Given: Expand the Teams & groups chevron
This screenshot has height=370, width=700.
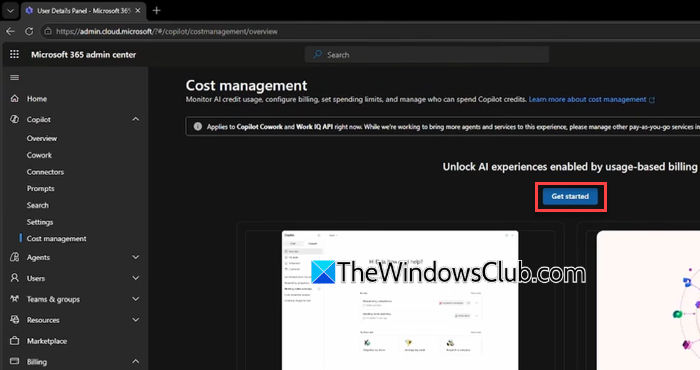Looking at the screenshot, I should 136,299.
